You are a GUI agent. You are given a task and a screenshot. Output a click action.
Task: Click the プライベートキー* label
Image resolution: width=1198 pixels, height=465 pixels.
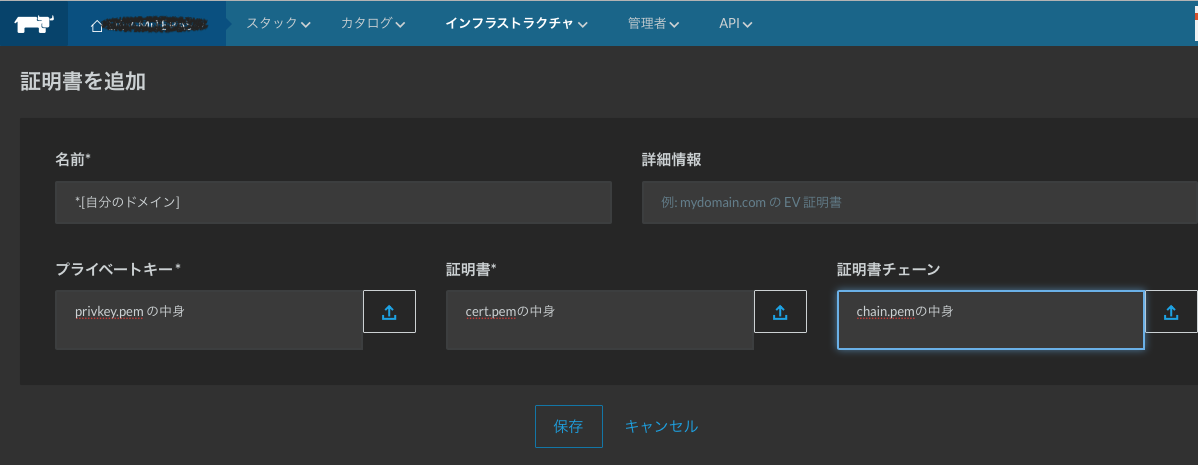tap(118, 269)
